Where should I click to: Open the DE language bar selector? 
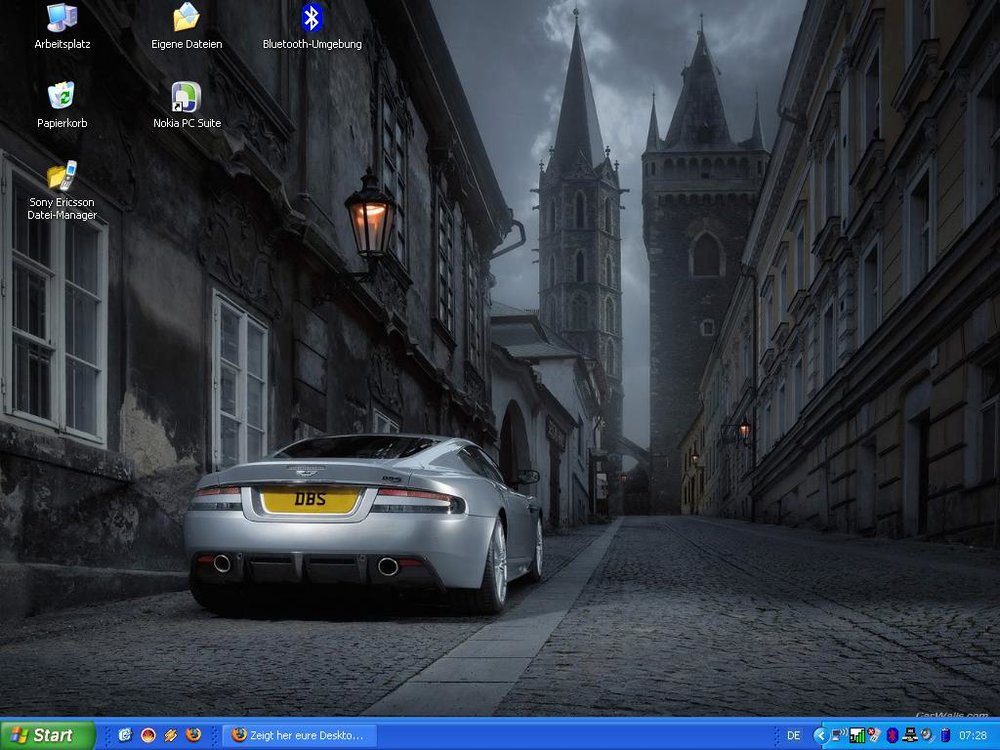(x=794, y=735)
